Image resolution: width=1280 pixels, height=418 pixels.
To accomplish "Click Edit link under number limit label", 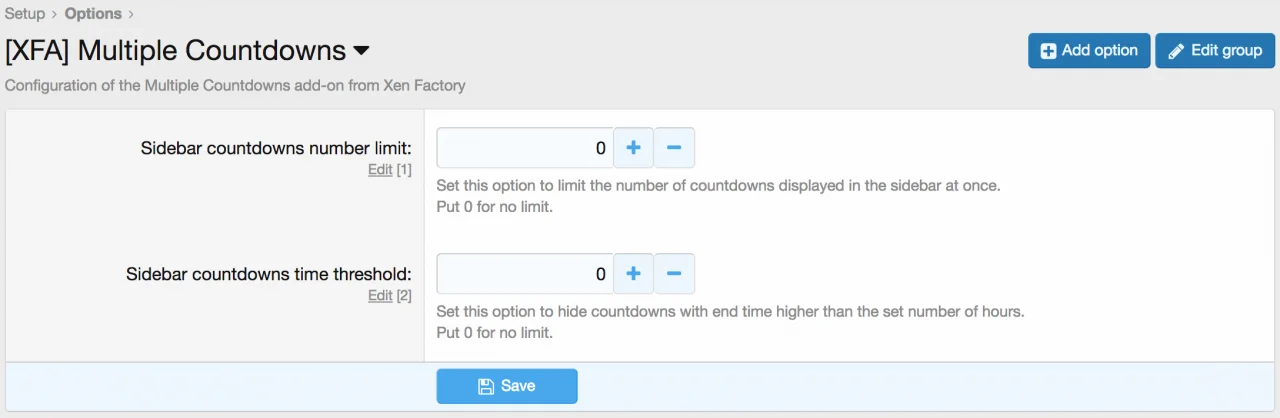I will 380,170.
